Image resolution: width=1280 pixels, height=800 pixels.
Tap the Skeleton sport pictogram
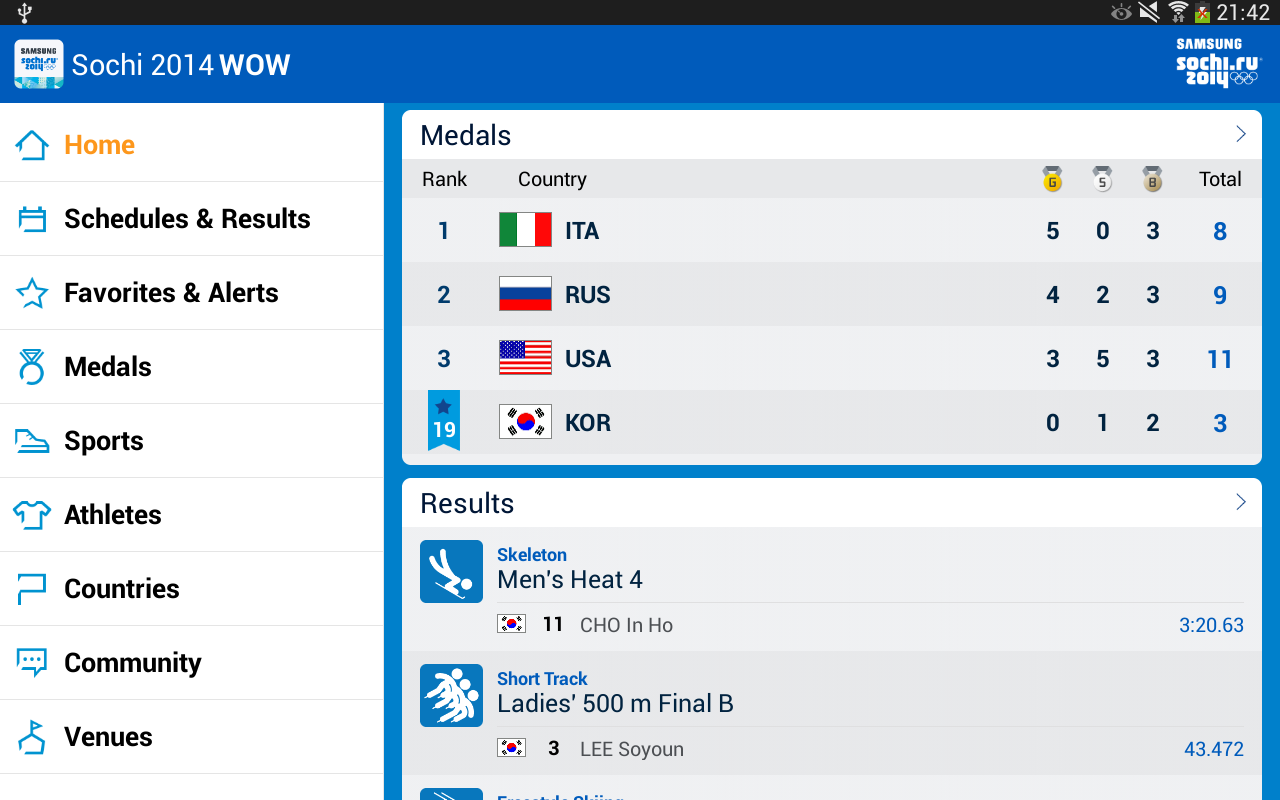(451, 572)
